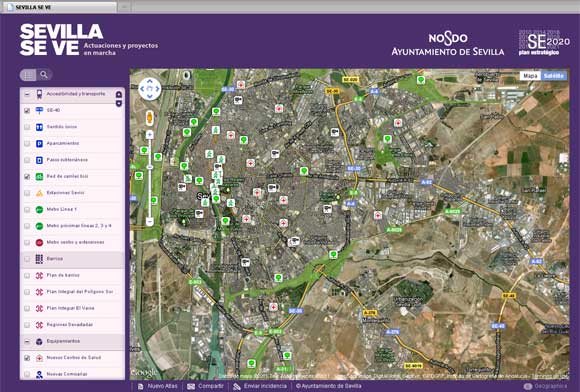
Task: Click the Regiones Devastadas label
Action: tap(70, 325)
